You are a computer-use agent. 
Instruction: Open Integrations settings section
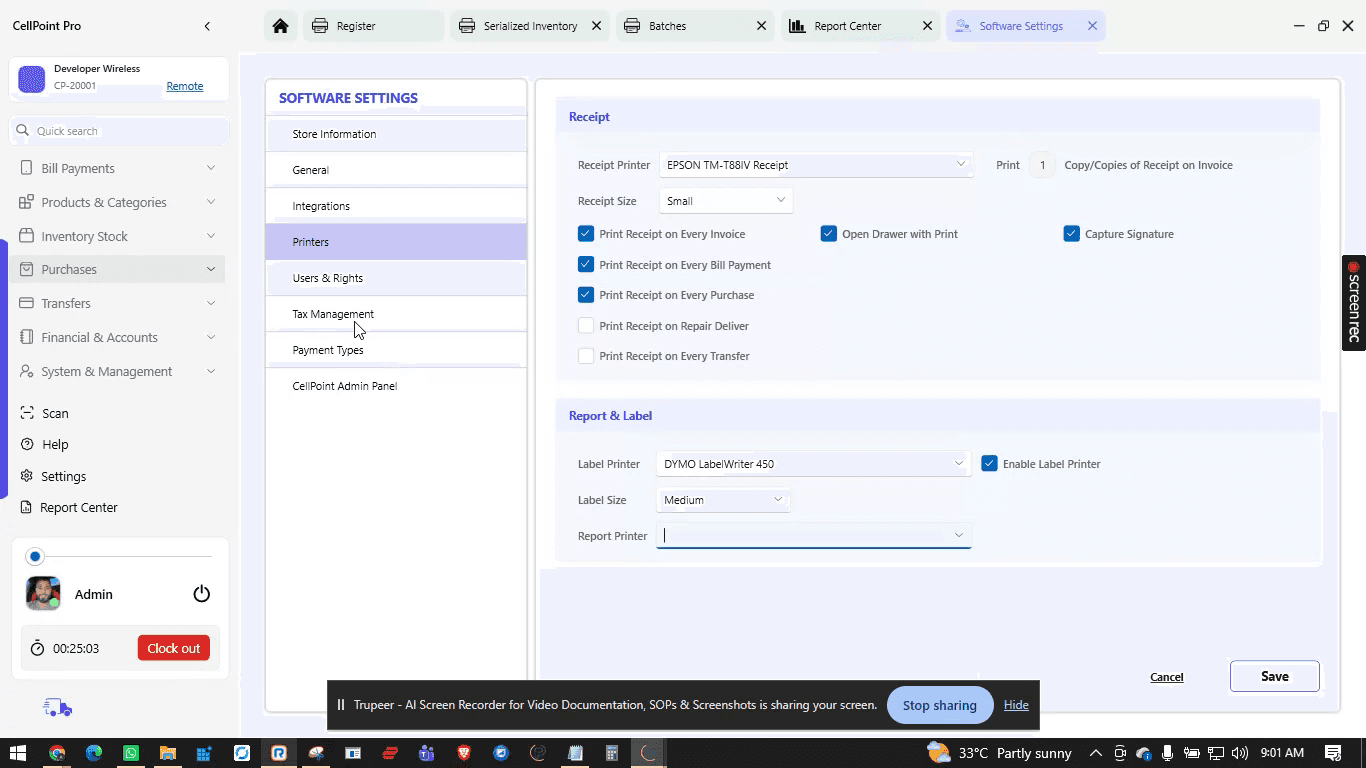(x=396, y=206)
